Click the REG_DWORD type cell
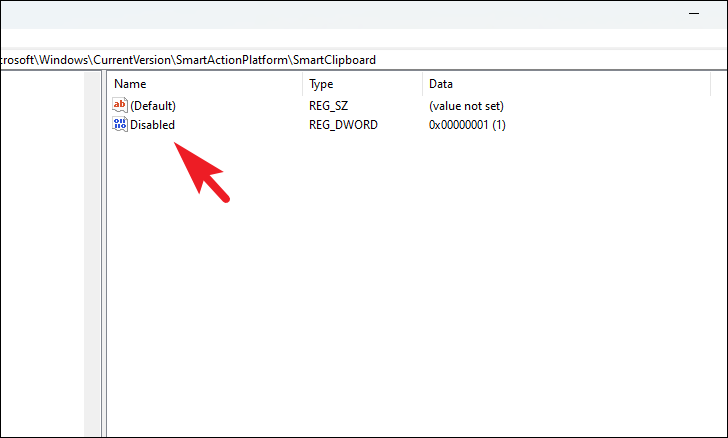This screenshot has height=438, width=728. point(344,125)
